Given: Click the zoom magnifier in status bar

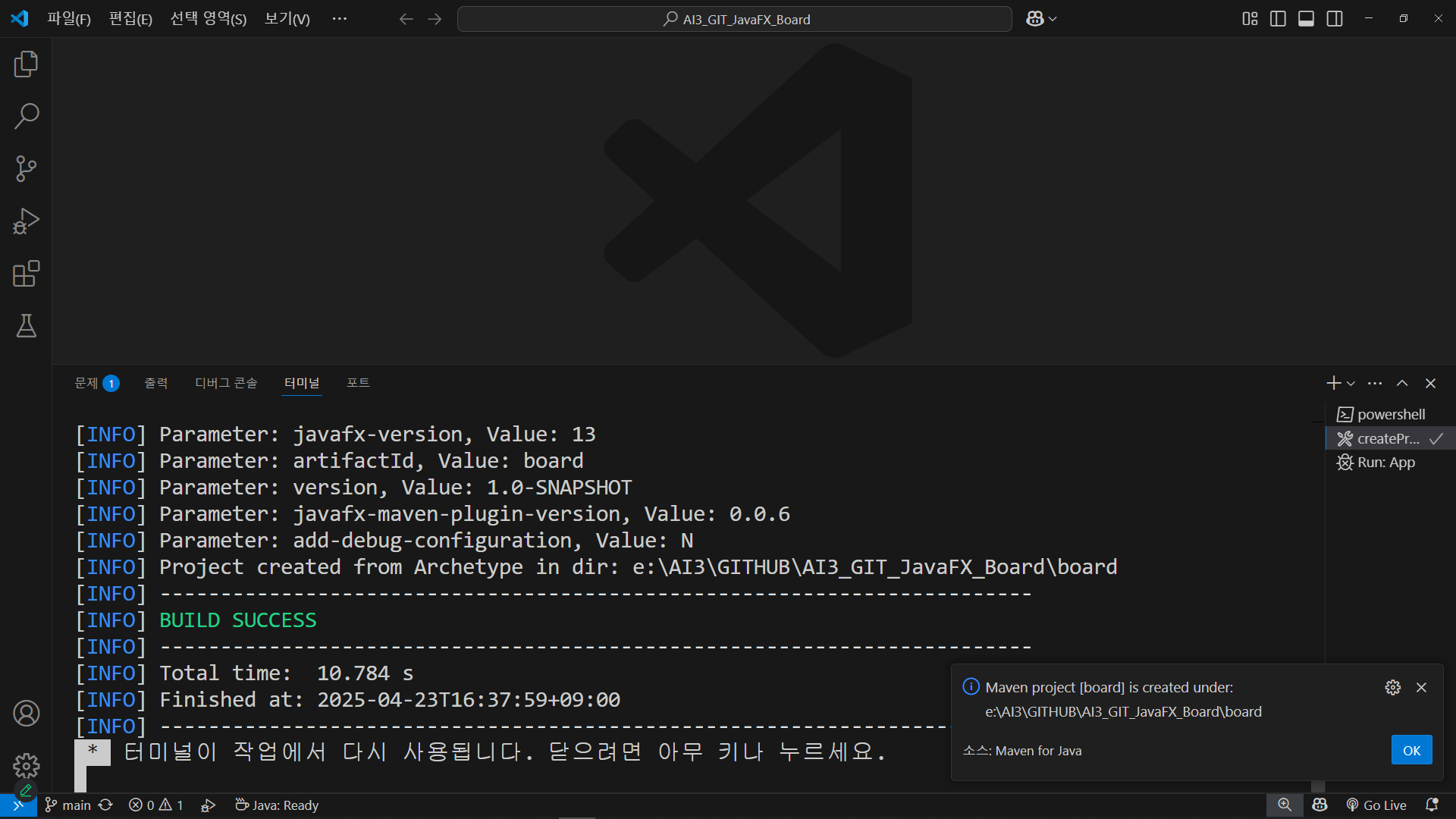Looking at the screenshot, I should click(1284, 805).
